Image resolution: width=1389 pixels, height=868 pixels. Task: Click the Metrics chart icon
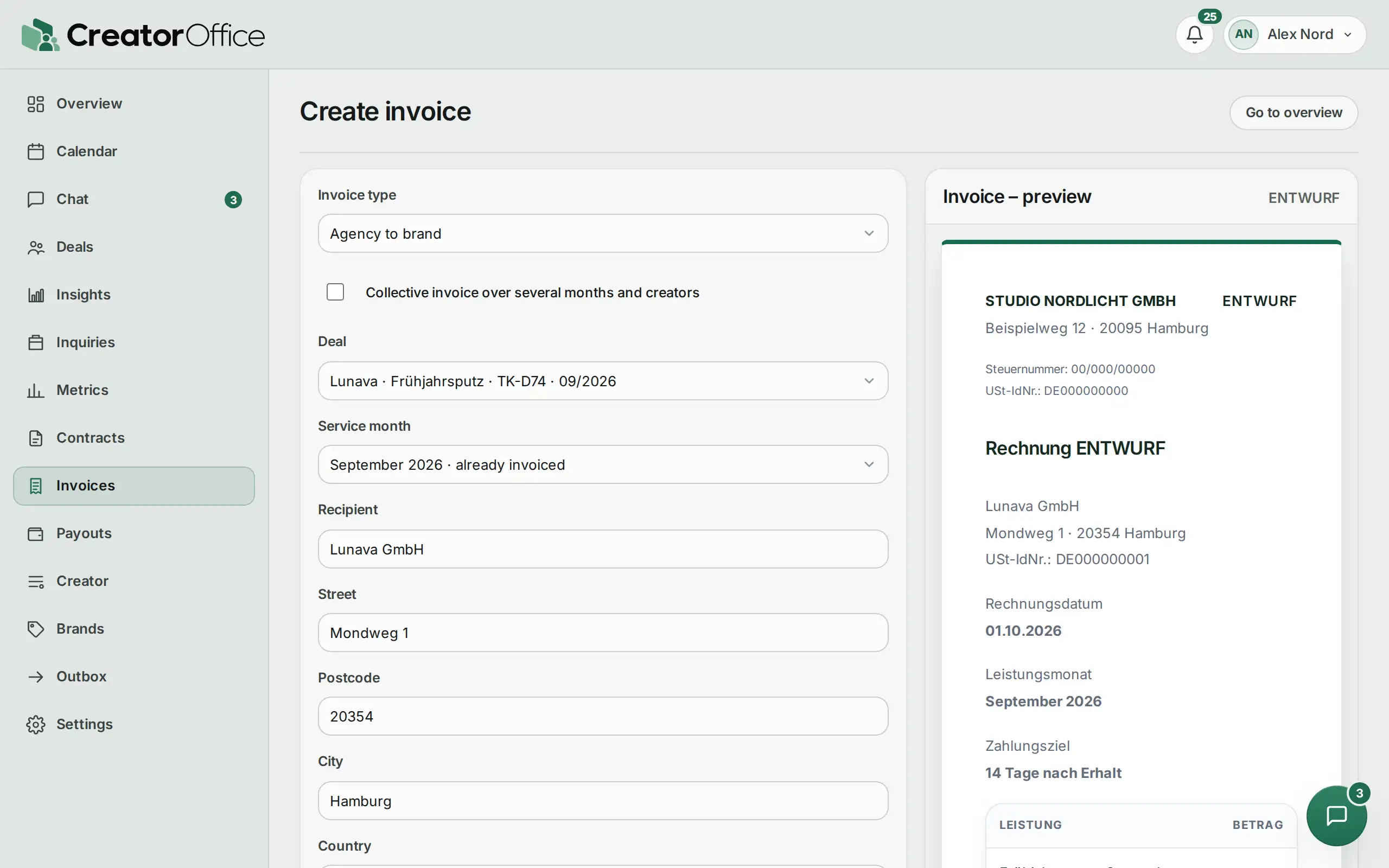(x=36, y=391)
